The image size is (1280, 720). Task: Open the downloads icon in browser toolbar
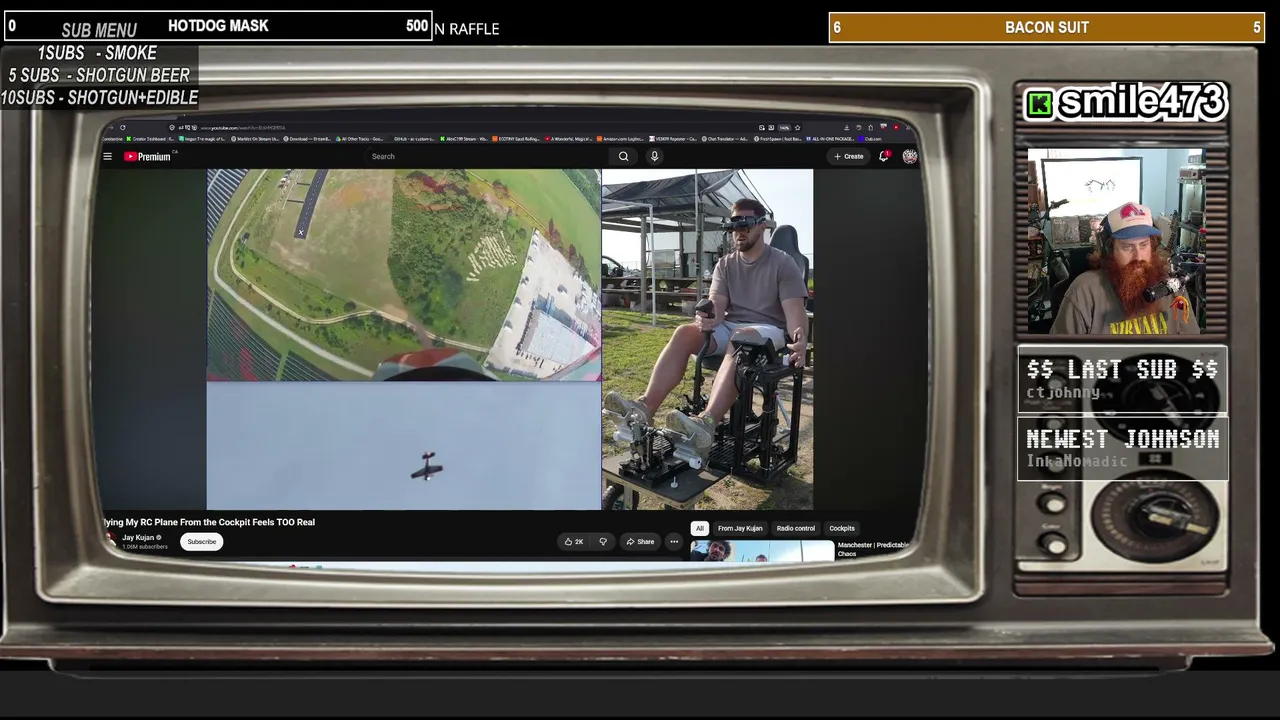click(846, 128)
